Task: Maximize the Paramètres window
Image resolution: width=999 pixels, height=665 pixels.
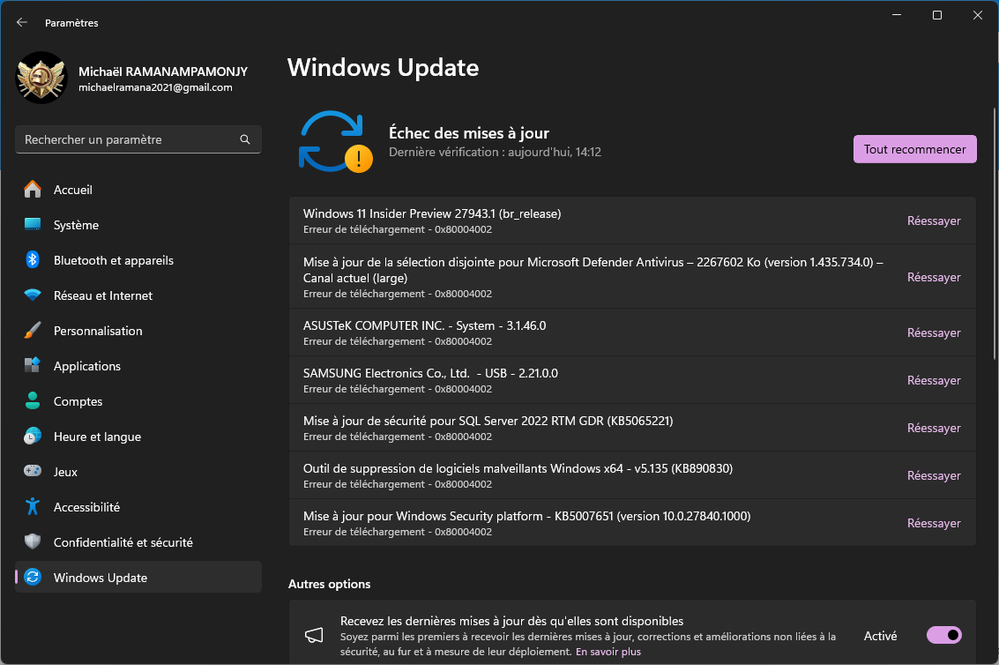Action: pos(937,15)
